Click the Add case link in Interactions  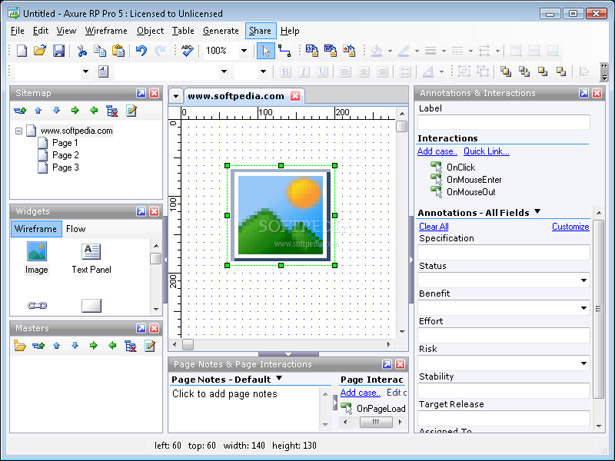coord(437,151)
